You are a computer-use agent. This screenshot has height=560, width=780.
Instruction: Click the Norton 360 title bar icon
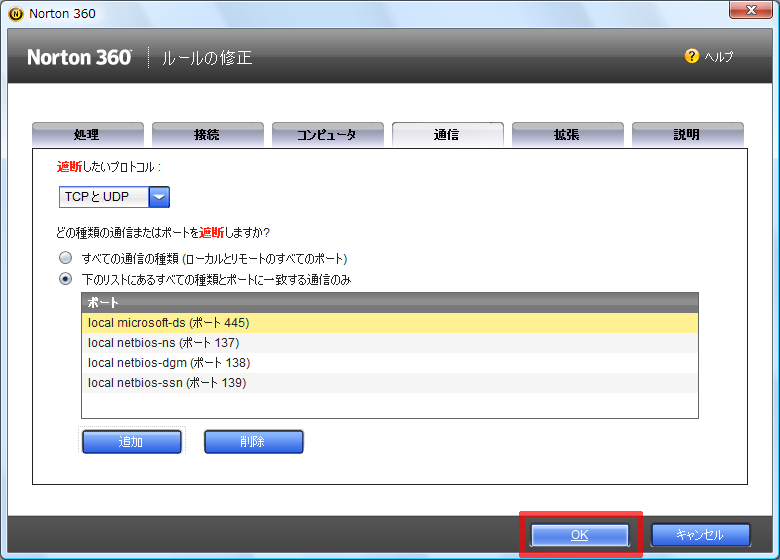coord(14,13)
